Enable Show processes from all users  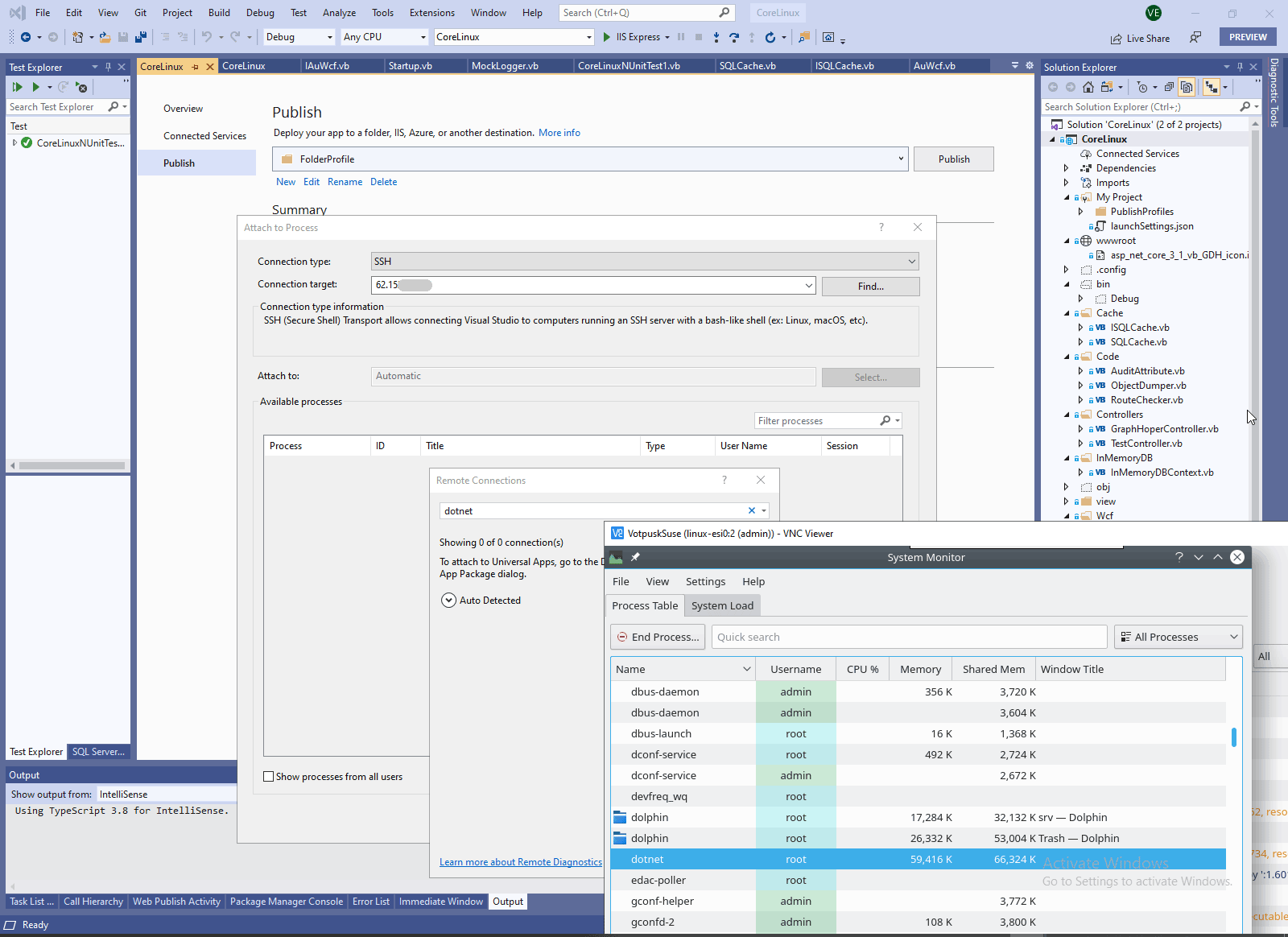tap(269, 777)
